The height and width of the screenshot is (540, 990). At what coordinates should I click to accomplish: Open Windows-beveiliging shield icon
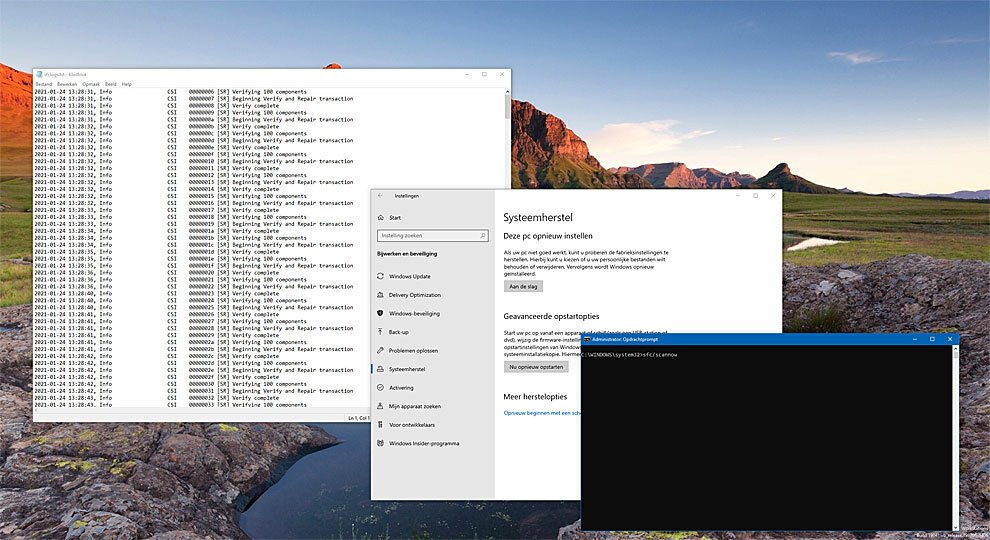pos(380,313)
